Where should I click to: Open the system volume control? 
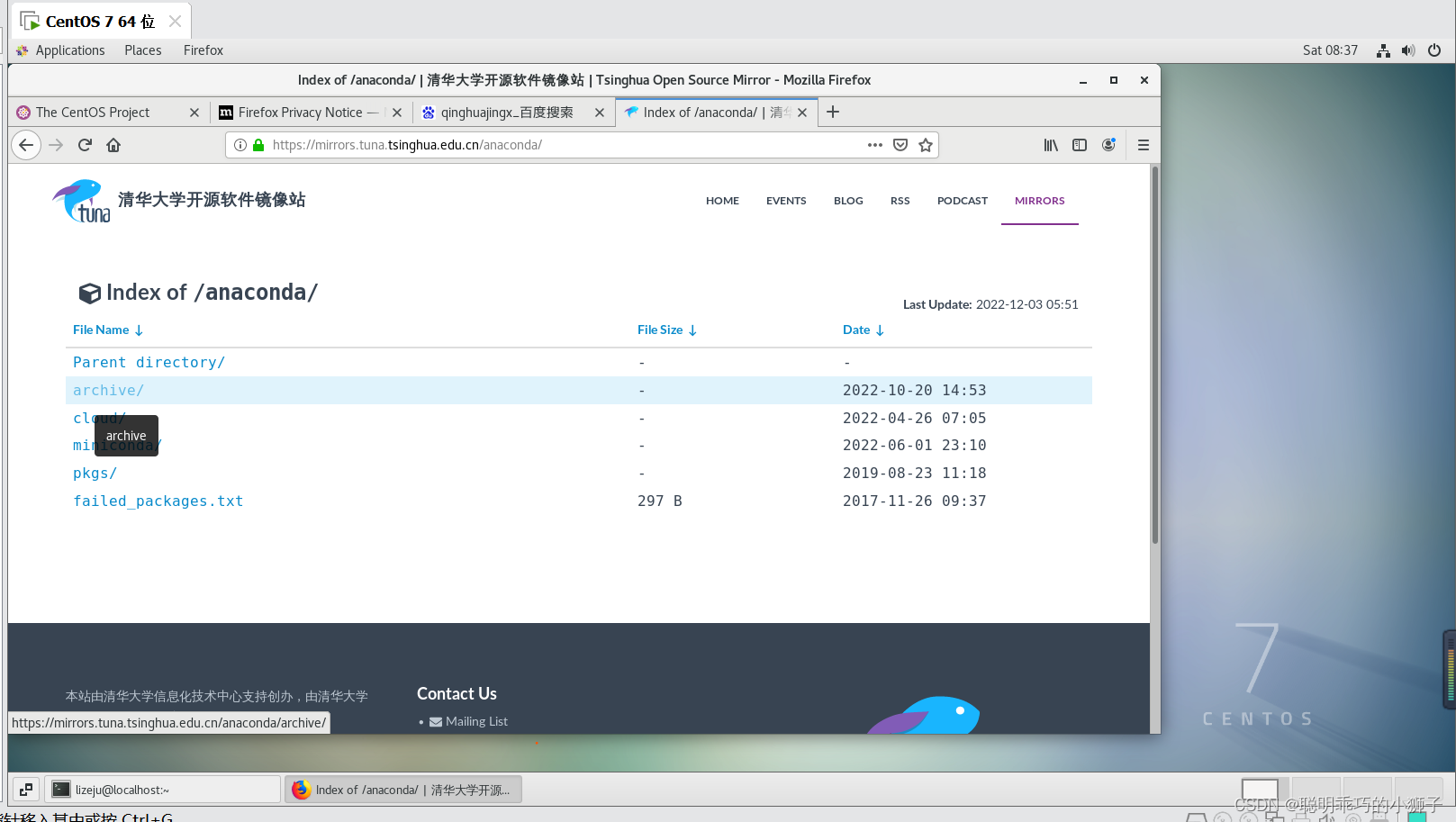click(1407, 50)
